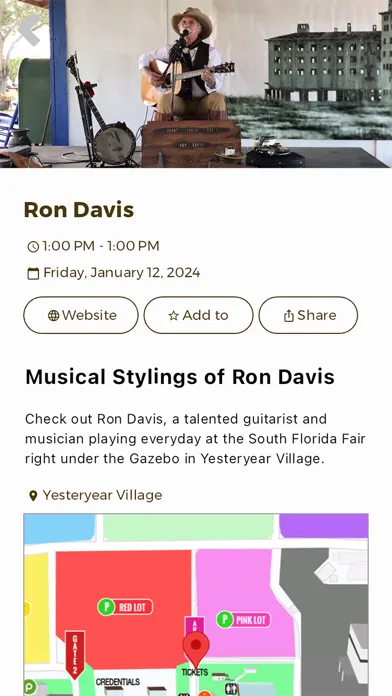Viewport: 392px width, 696px height.
Task: Tap the Friday, January 12, 2024 date
Action: point(122,273)
